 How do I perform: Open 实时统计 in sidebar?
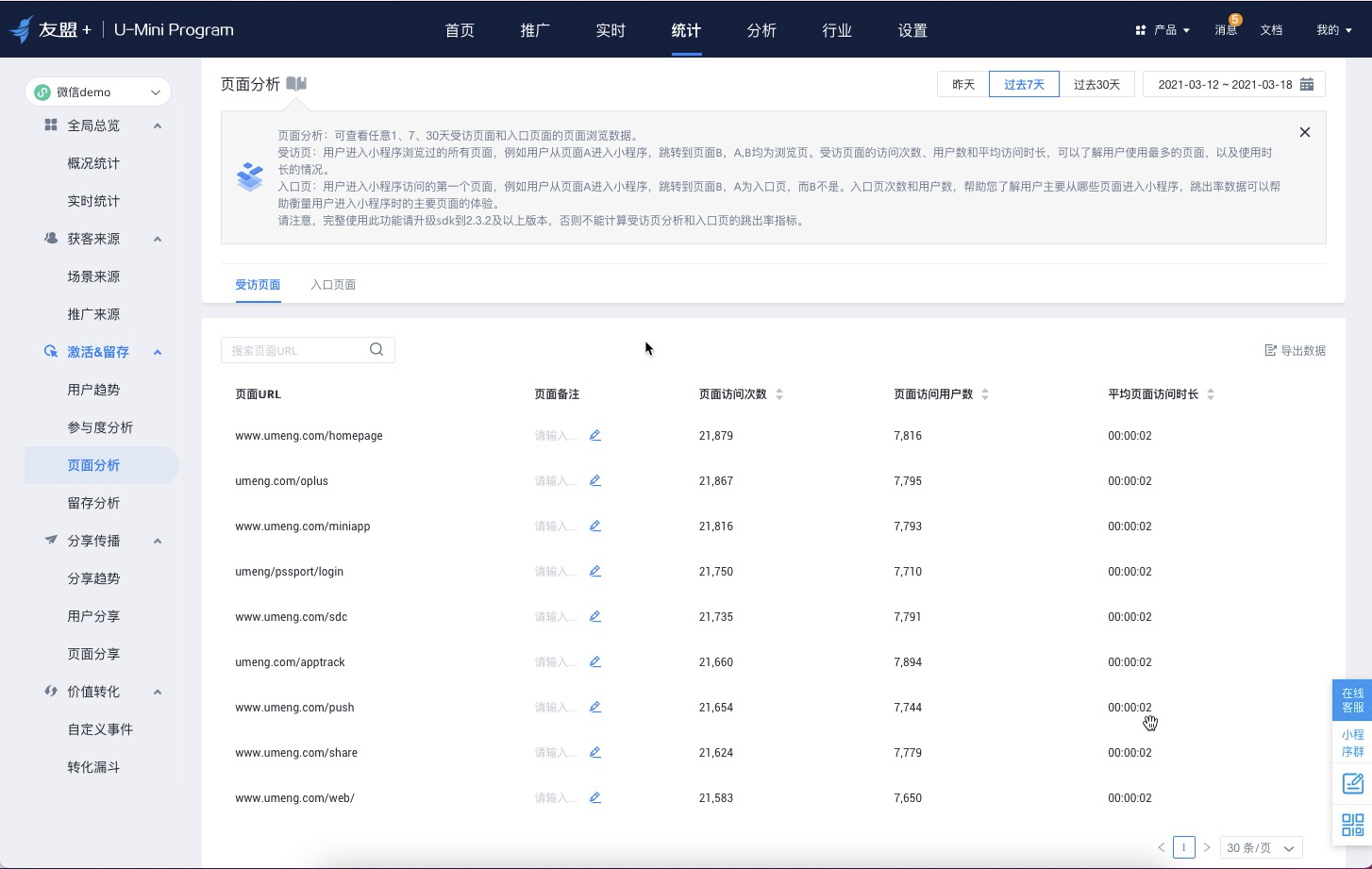click(93, 201)
